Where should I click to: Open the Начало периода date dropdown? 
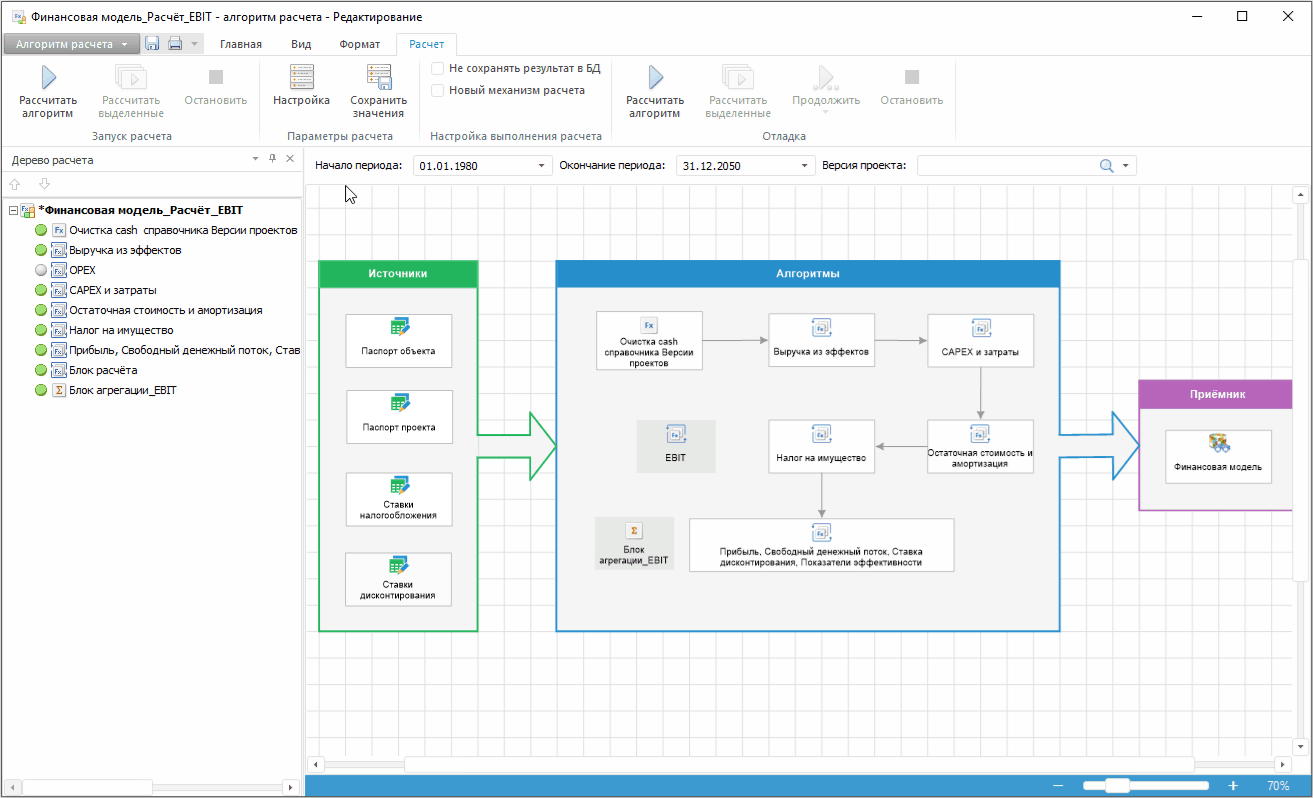542,166
